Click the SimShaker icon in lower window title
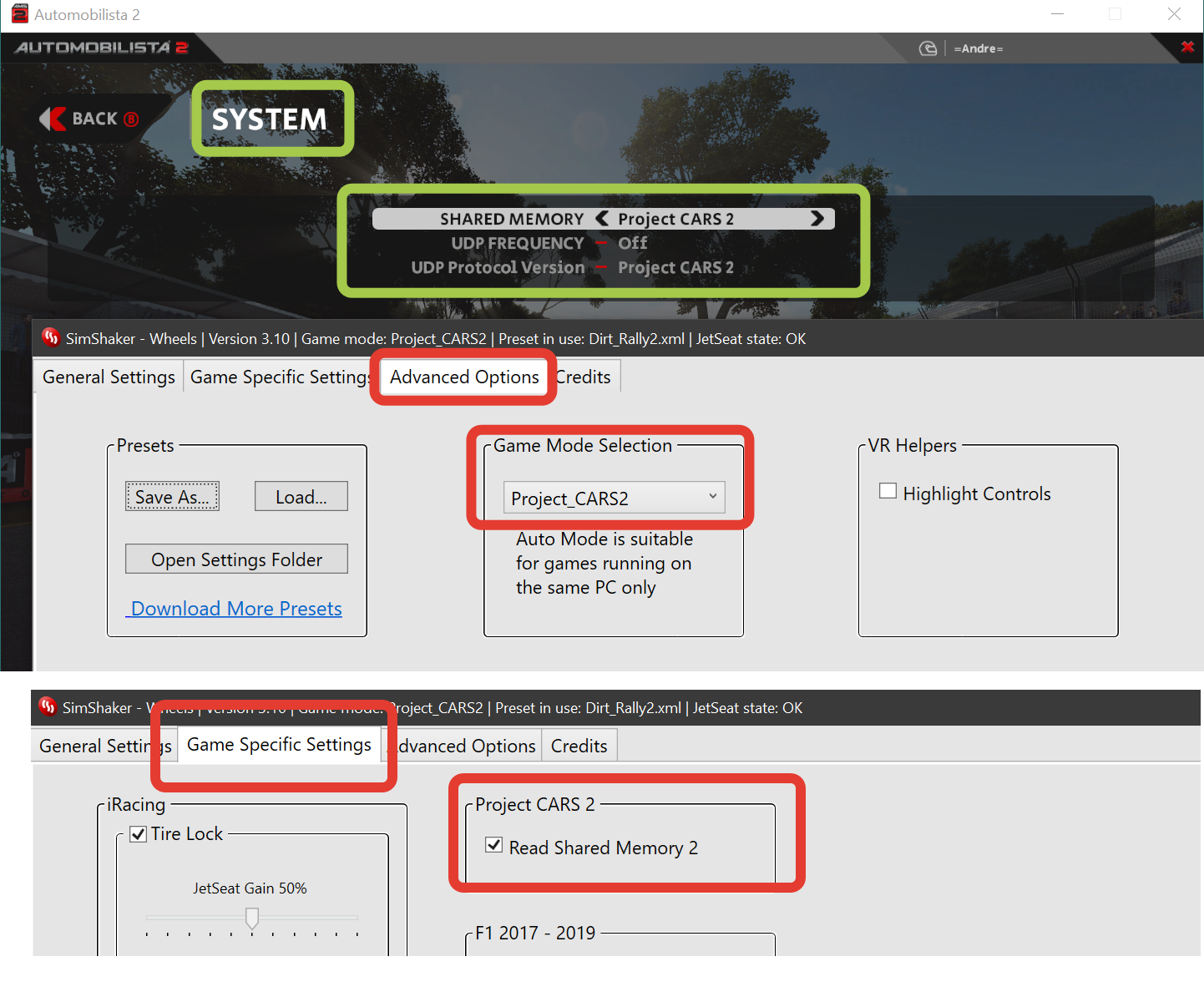The width and height of the screenshot is (1204, 987). click(48, 706)
